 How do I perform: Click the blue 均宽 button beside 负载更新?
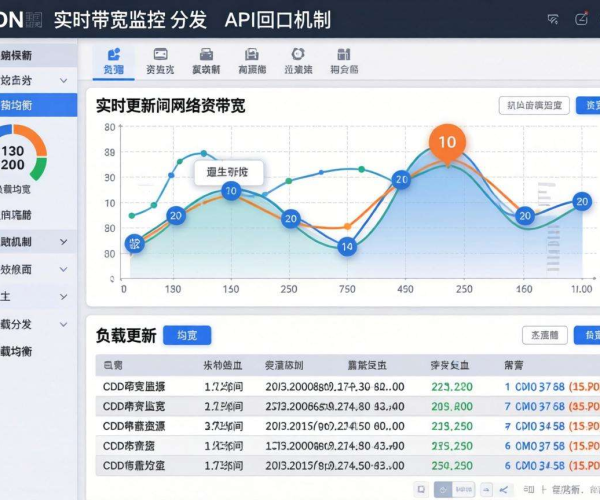[x=187, y=336]
